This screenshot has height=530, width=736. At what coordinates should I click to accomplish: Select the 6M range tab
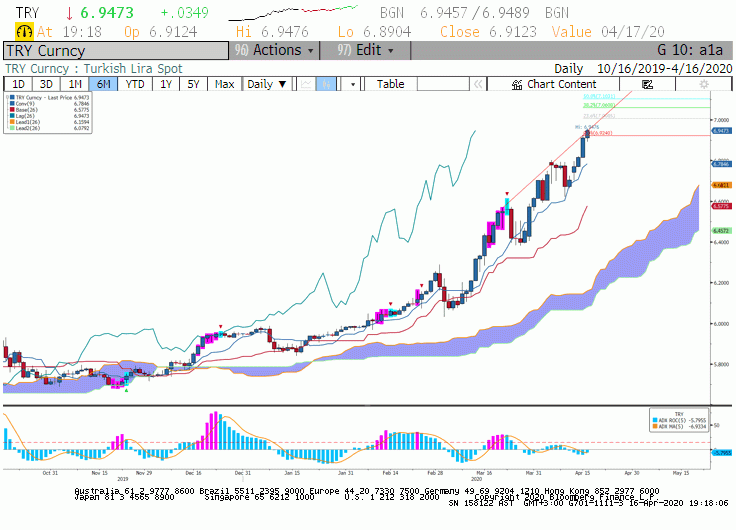pyautogui.click(x=103, y=84)
